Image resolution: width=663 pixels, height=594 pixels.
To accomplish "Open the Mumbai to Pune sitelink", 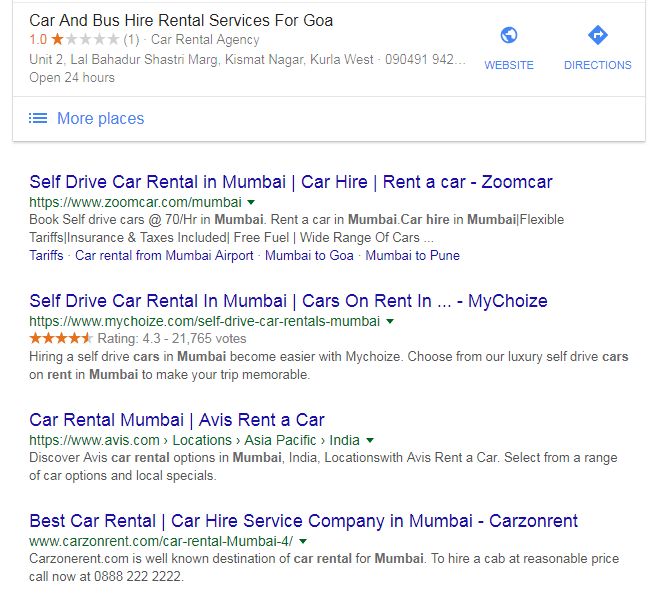I will point(412,255).
